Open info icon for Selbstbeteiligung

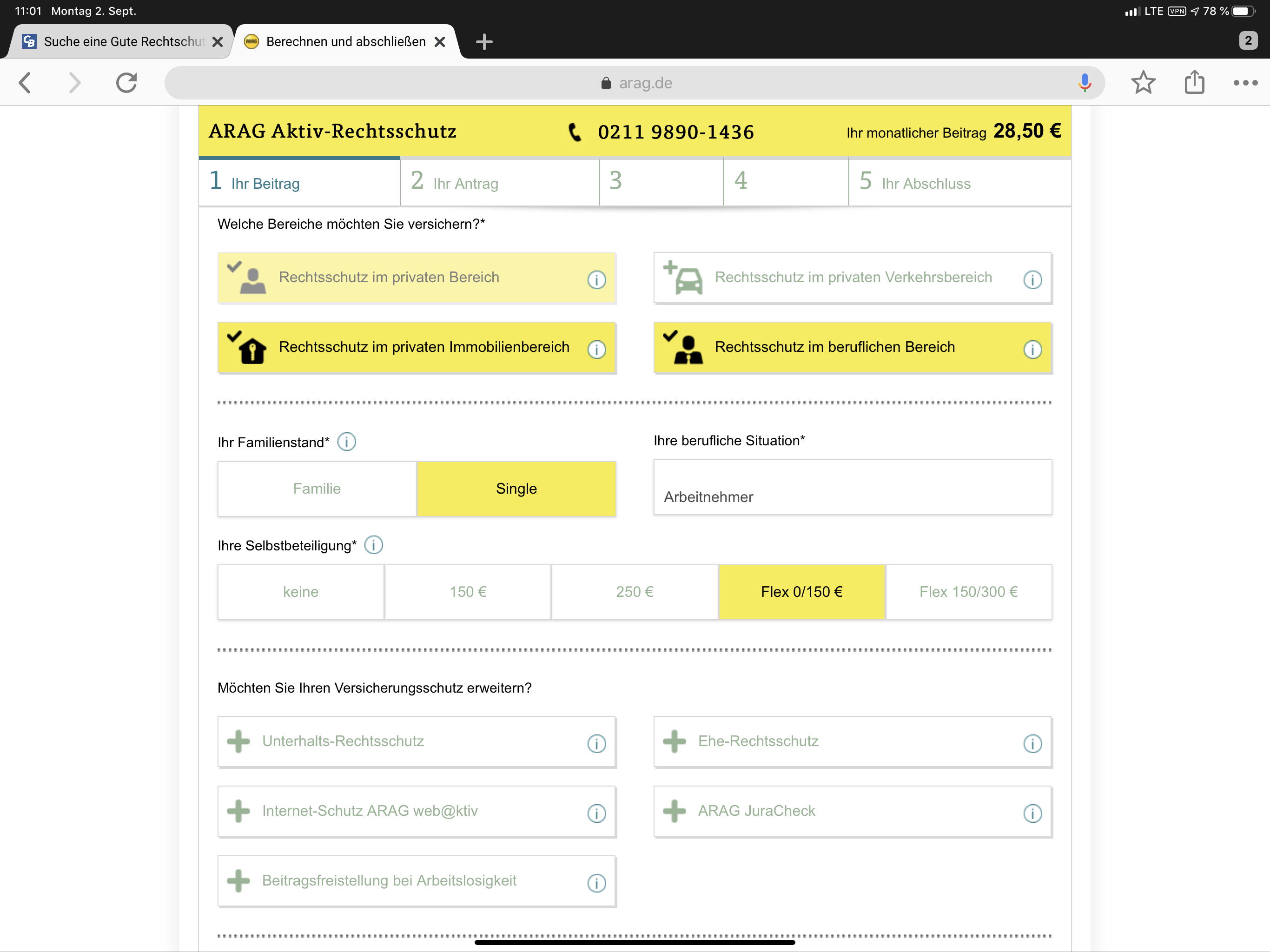pos(373,545)
